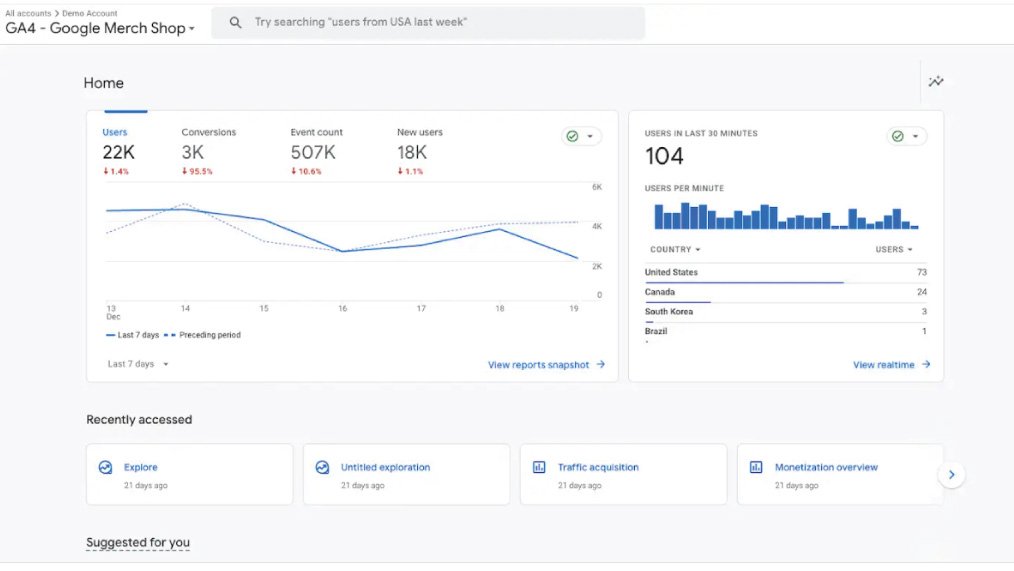The width and height of the screenshot is (1014, 571).
Task: Click the green check icon on realtime card
Action: [898, 136]
